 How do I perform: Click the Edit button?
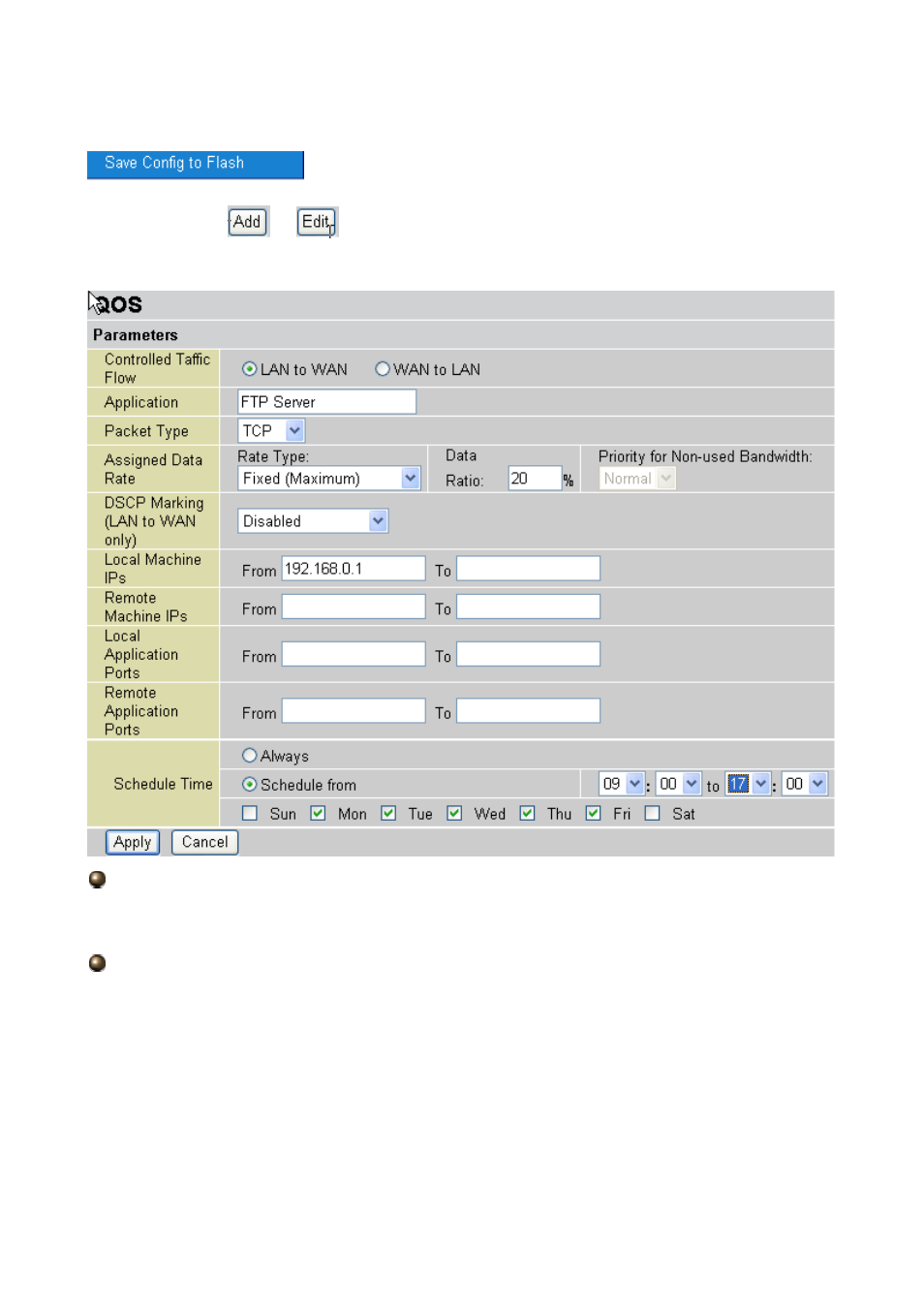[317, 222]
